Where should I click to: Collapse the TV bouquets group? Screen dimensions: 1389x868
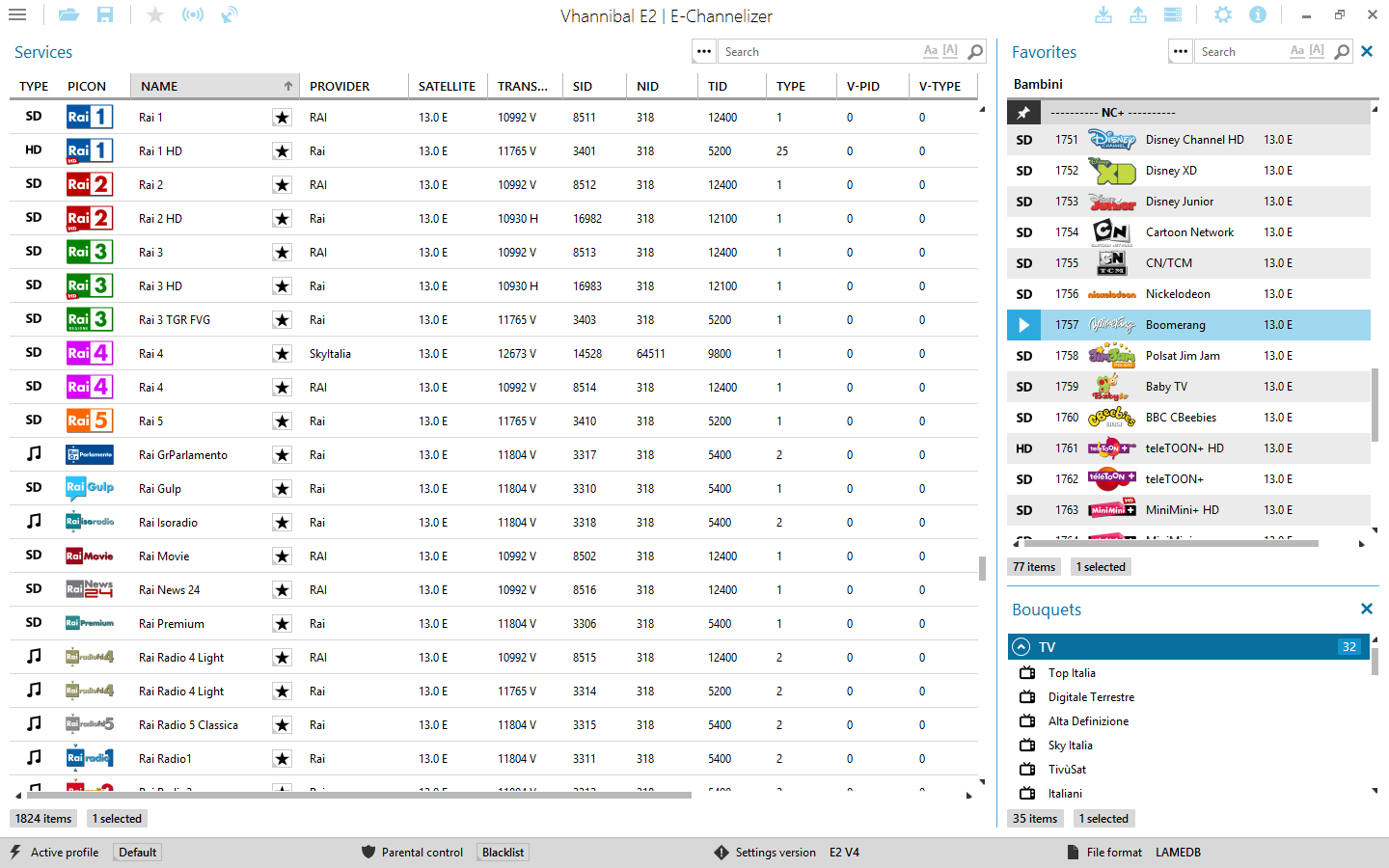[x=1021, y=647]
